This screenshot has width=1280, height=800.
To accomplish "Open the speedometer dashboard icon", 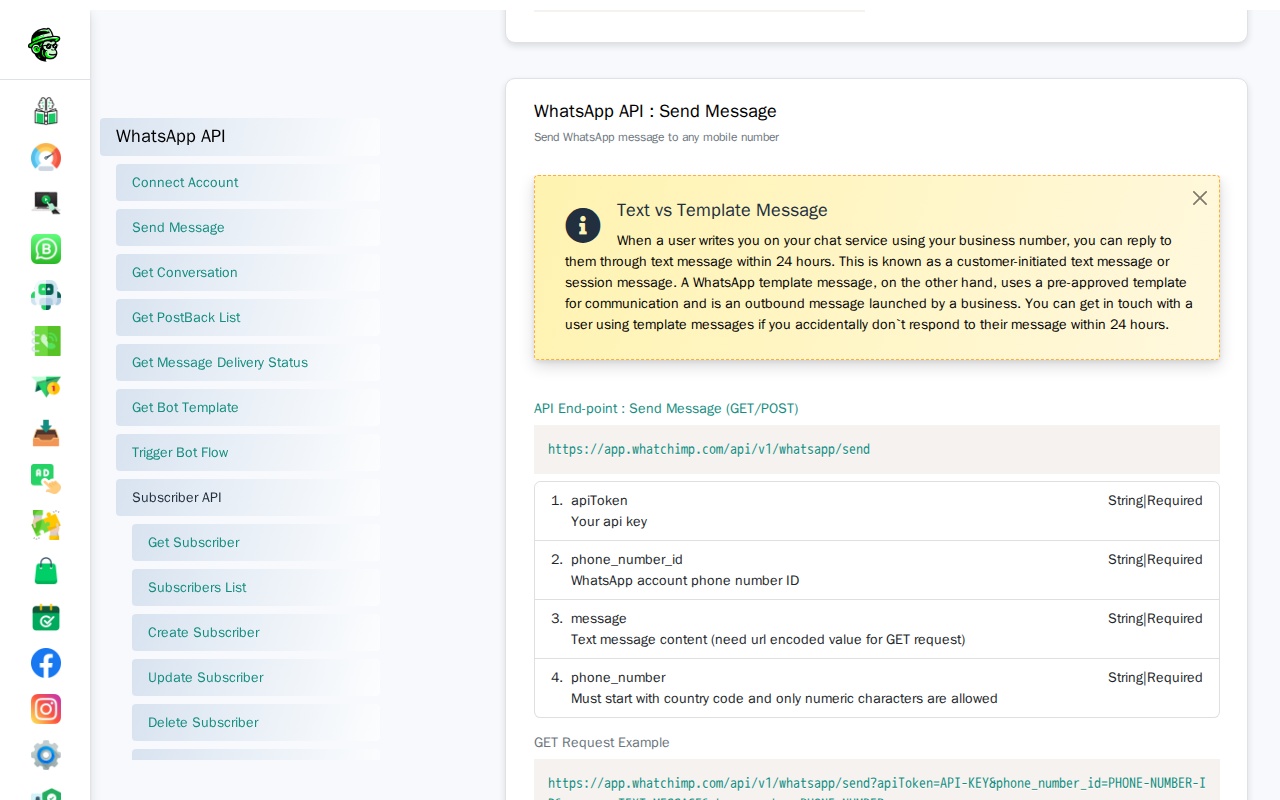I will pyautogui.click(x=46, y=158).
